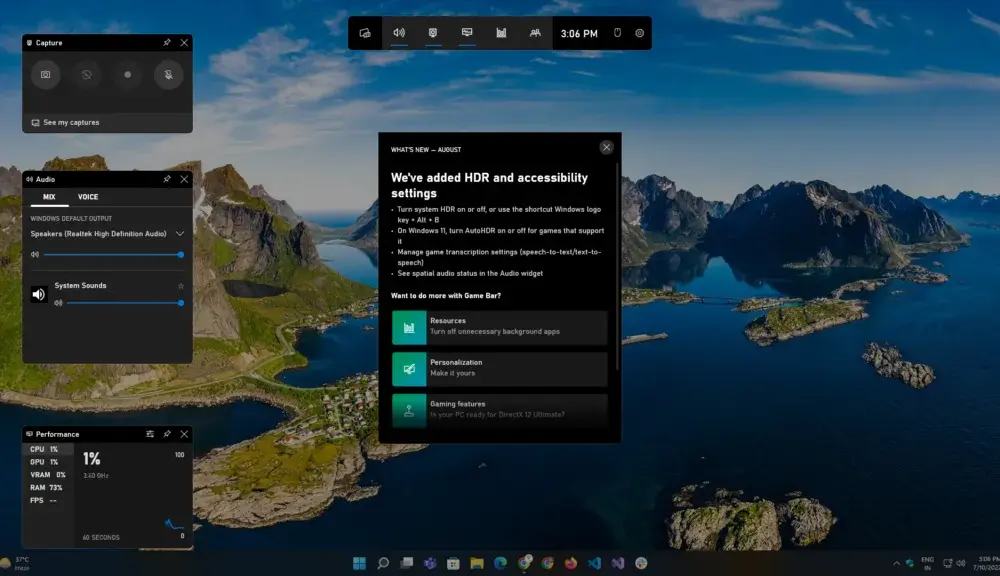Open taskbar Search

click(x=383, y=563)
